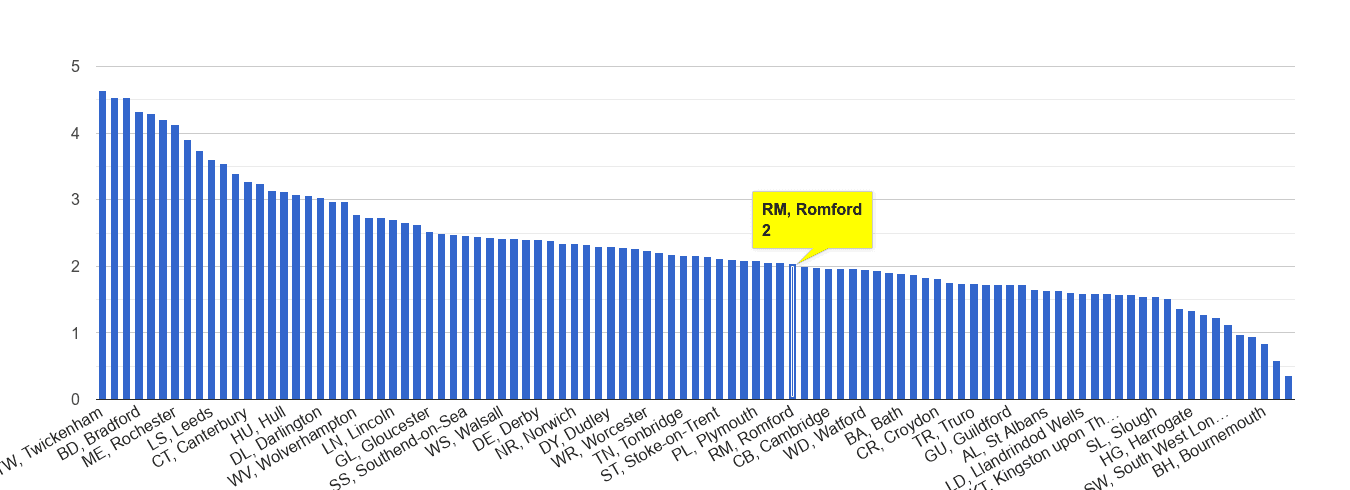
Task: Click the y-axis value 0
Action: point(75,399)
